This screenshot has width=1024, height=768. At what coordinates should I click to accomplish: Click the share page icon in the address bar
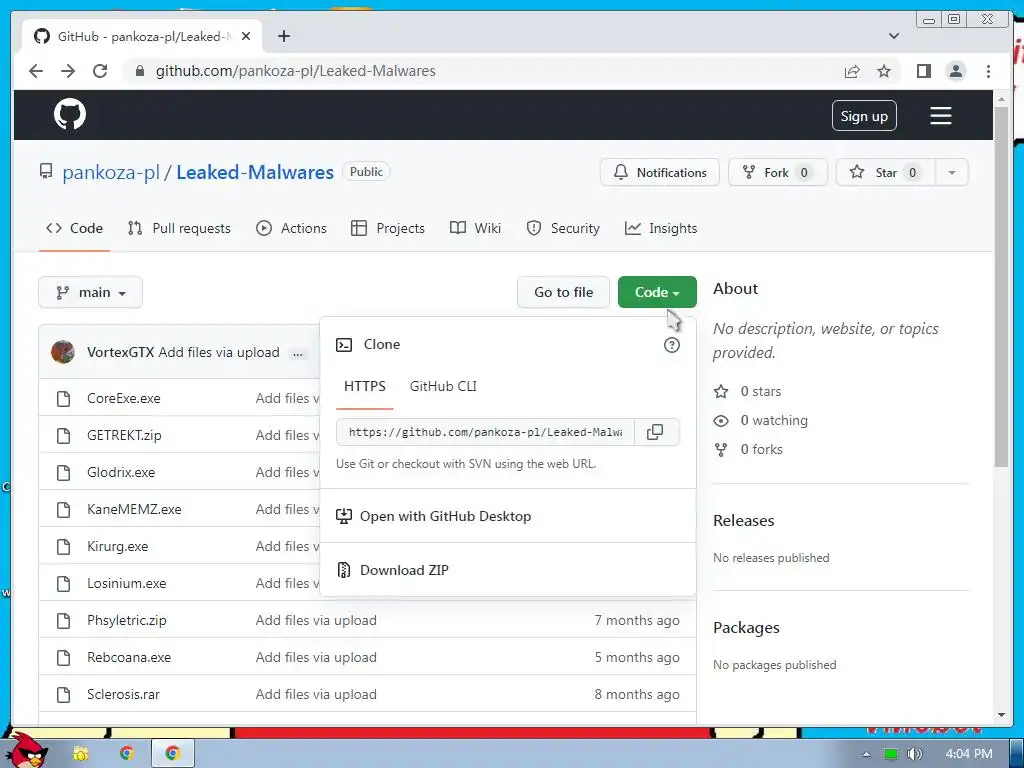click(x=852, y=71)
